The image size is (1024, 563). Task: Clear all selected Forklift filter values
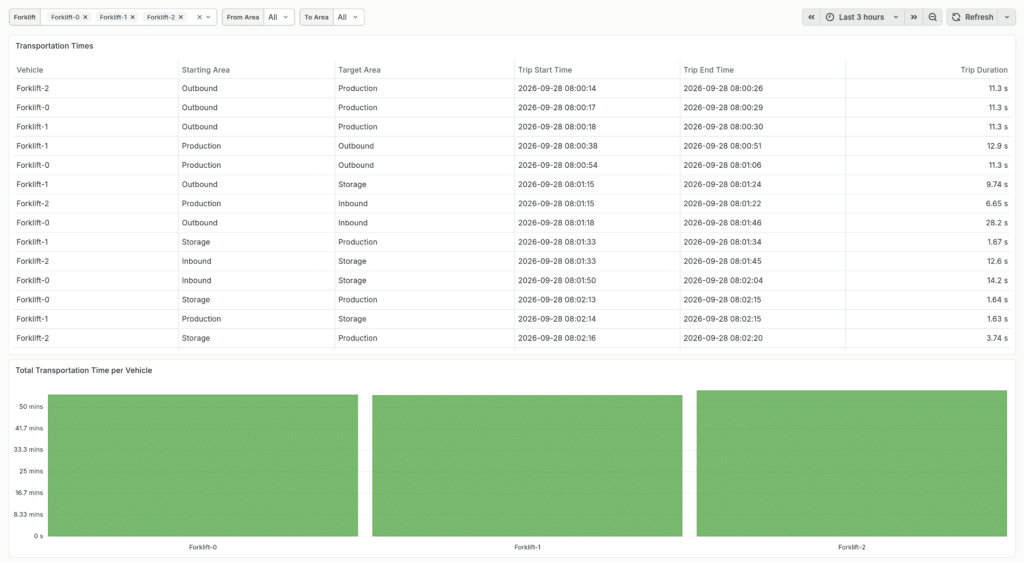coord(199,17)
